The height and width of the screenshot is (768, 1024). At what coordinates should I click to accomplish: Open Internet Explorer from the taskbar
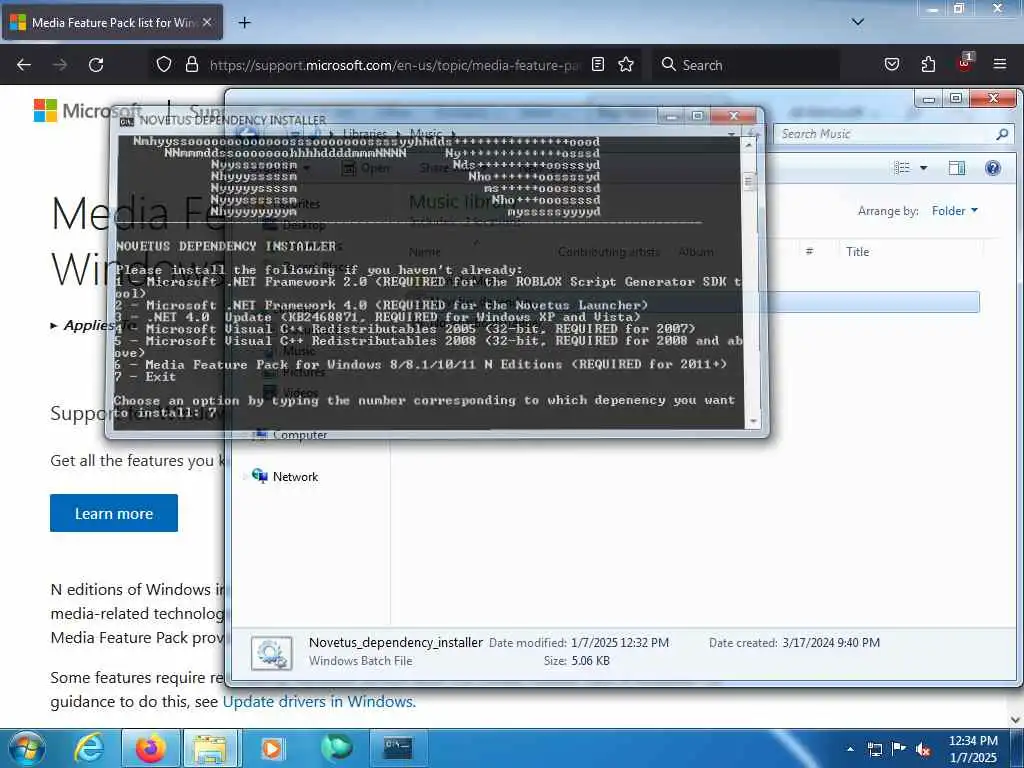tap(88, 748)
